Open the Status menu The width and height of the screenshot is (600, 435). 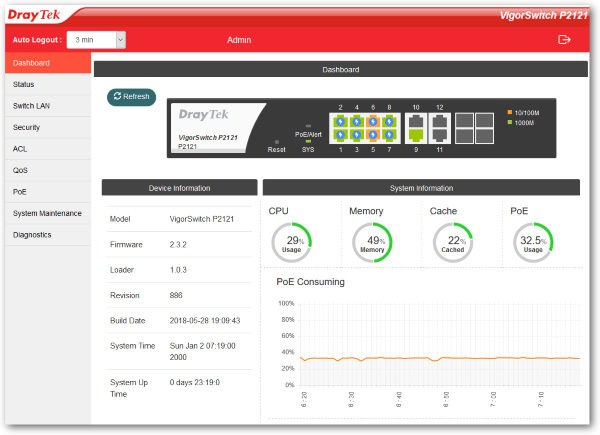(48, 84)
